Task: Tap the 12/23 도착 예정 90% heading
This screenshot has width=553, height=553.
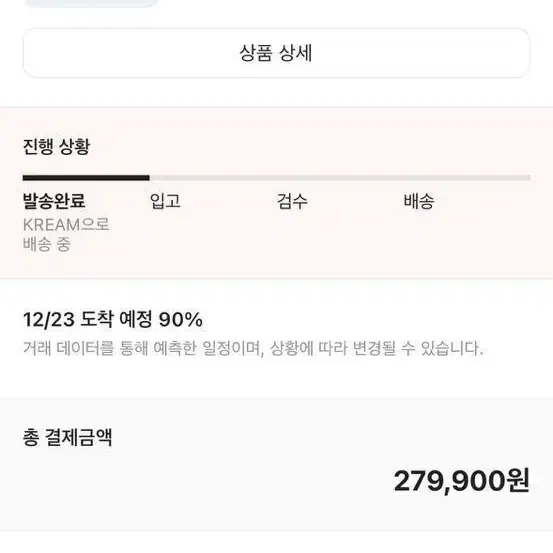Action: [x=113, y=320]
